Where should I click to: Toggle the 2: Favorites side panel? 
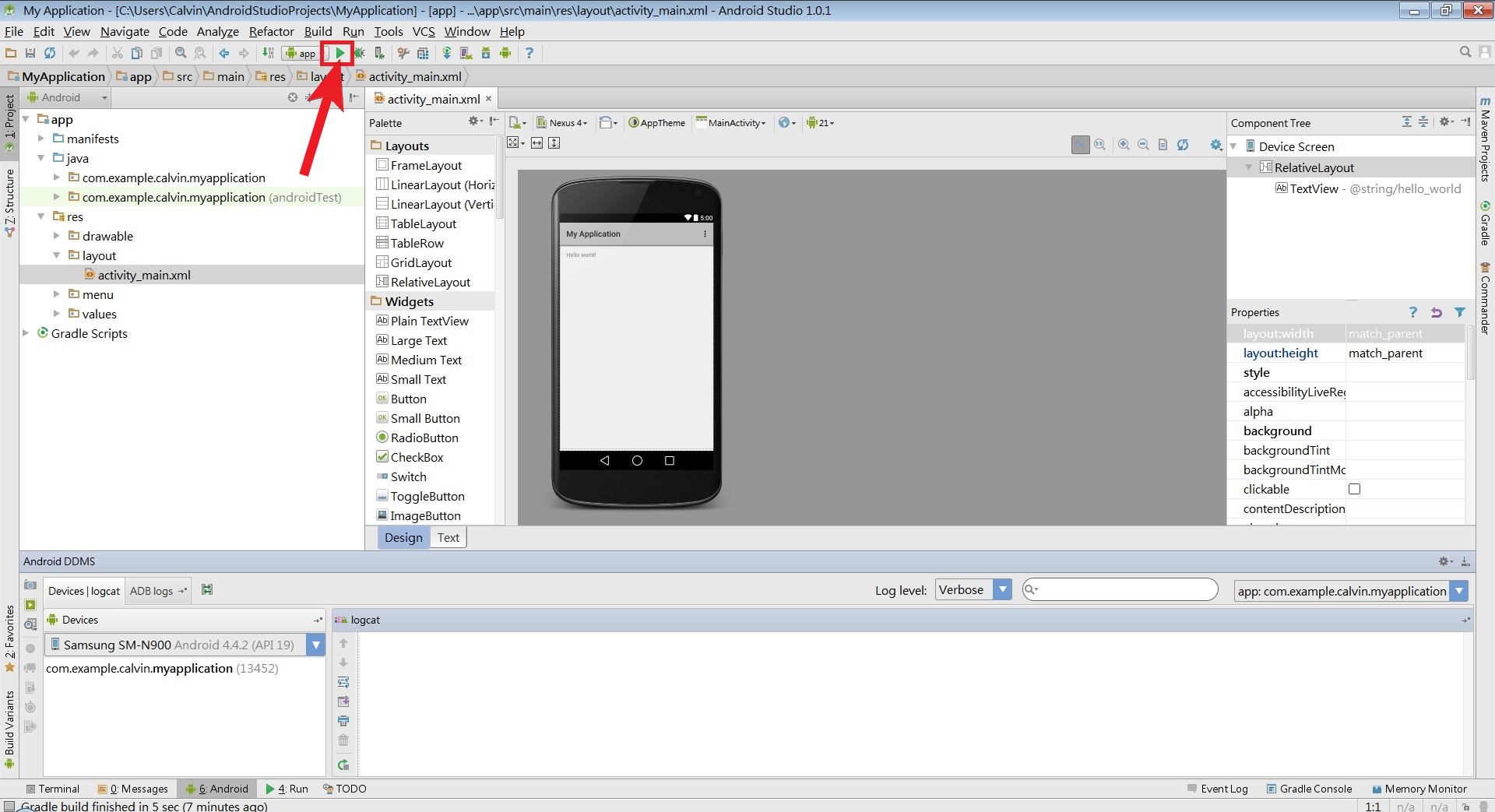pos(9,638)
